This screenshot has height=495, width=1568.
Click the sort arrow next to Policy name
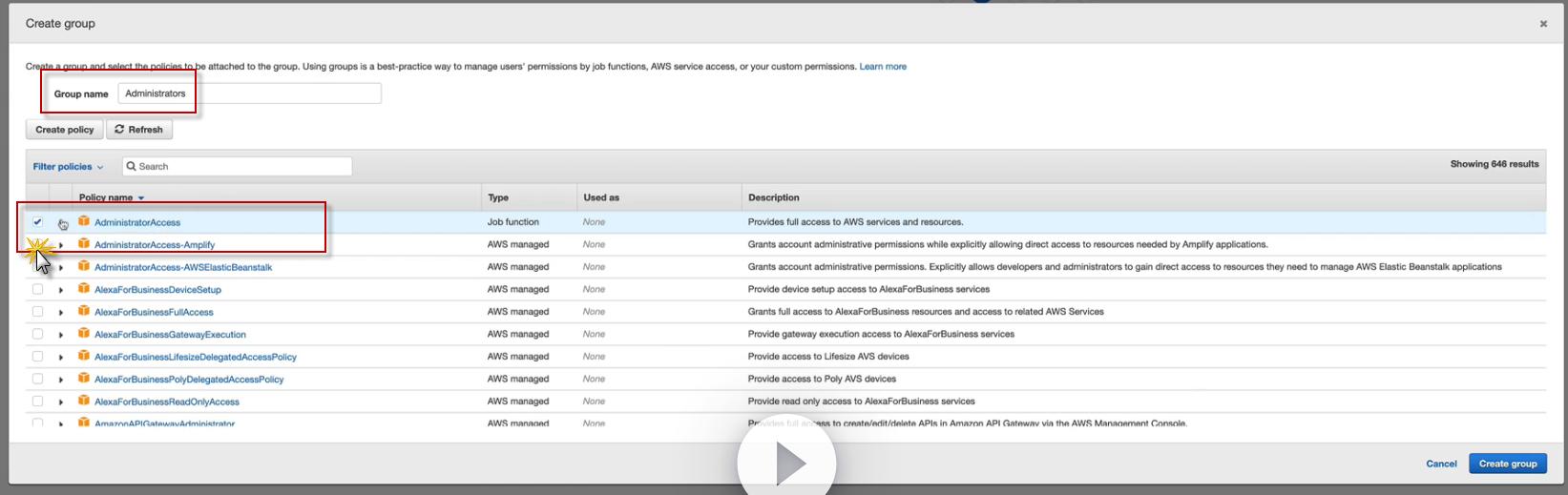pos(141,198)
